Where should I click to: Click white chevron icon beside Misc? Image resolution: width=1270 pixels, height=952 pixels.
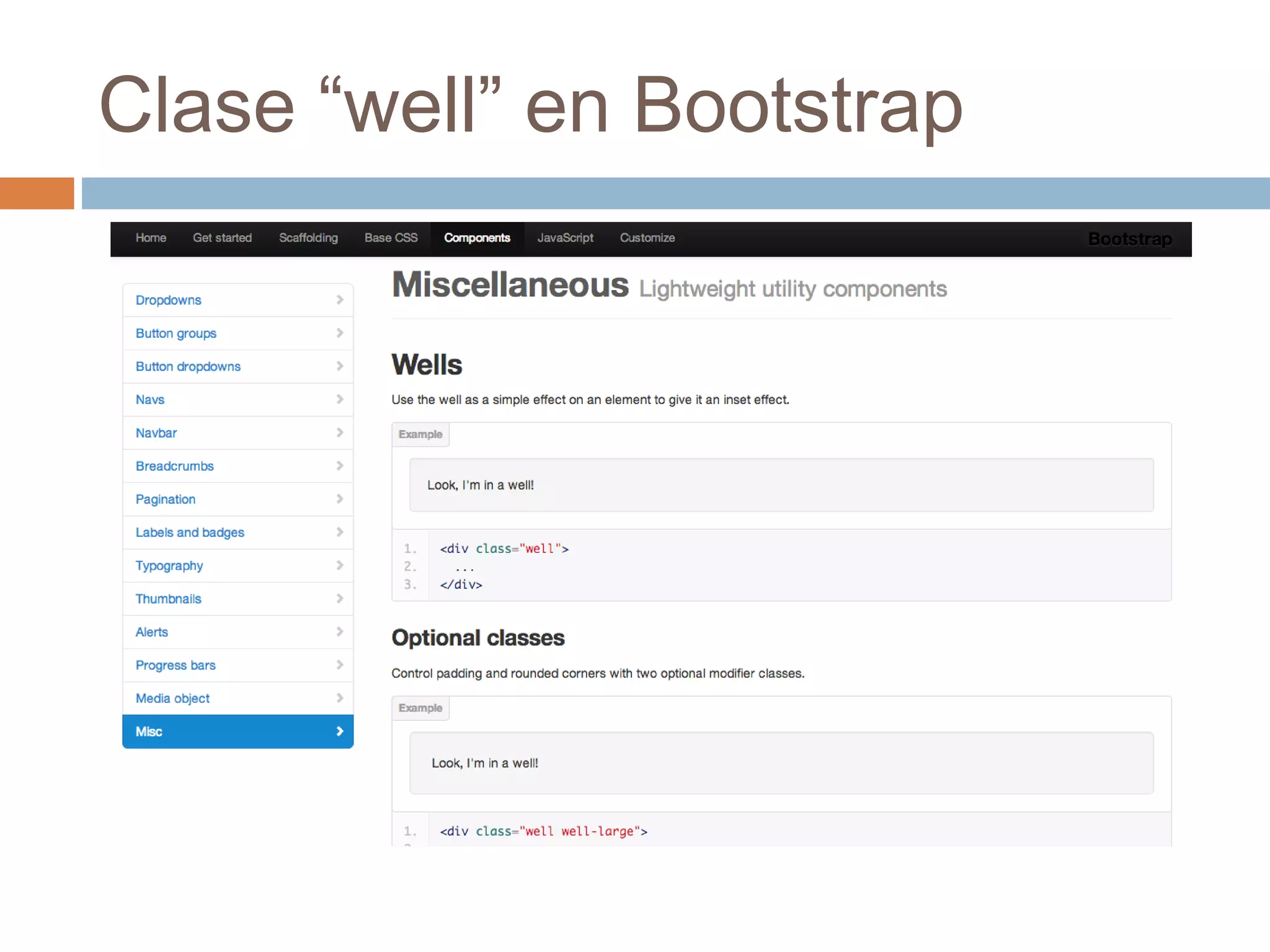point(340,731)
